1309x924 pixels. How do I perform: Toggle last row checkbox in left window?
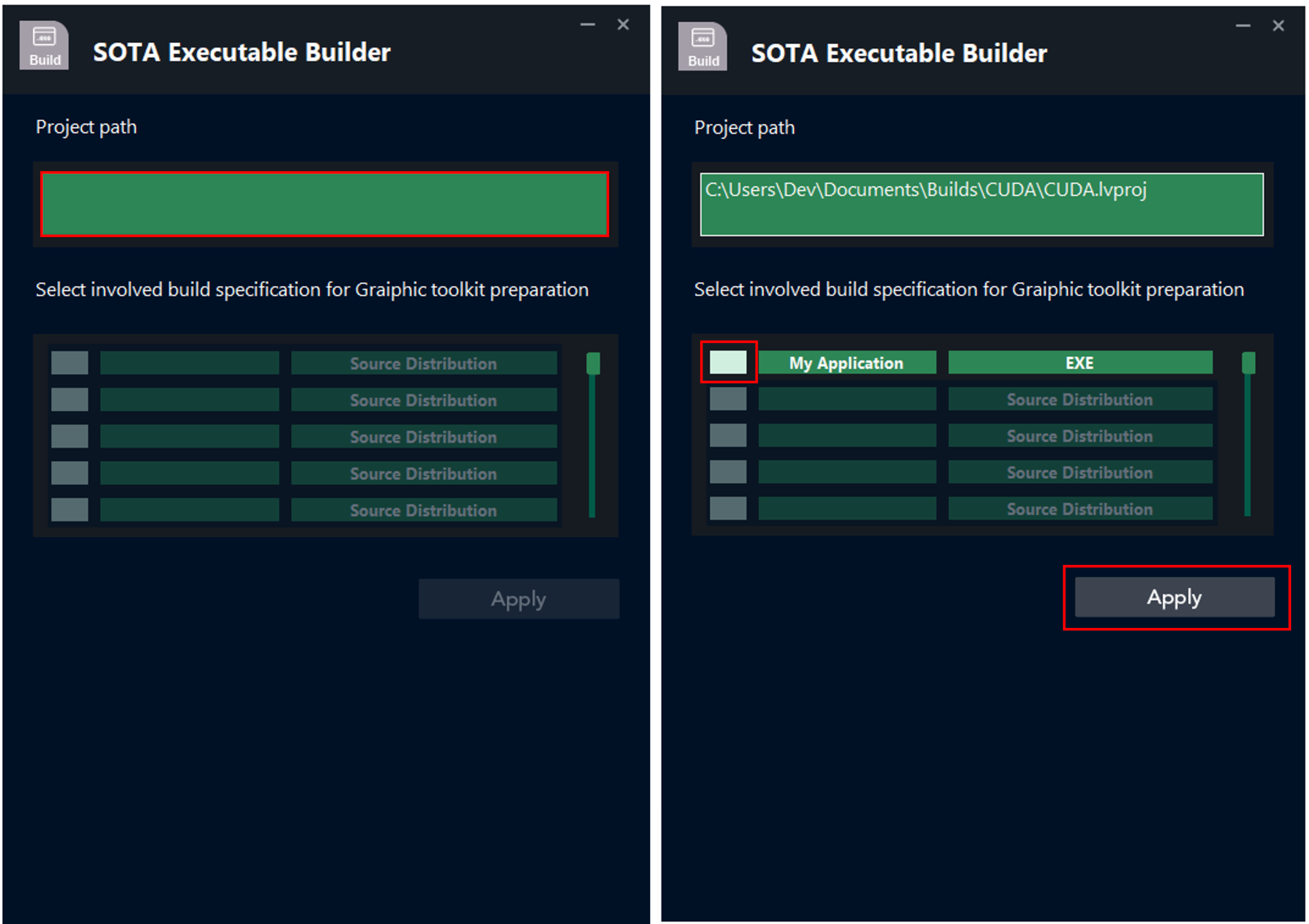click(x=70, y=510)
